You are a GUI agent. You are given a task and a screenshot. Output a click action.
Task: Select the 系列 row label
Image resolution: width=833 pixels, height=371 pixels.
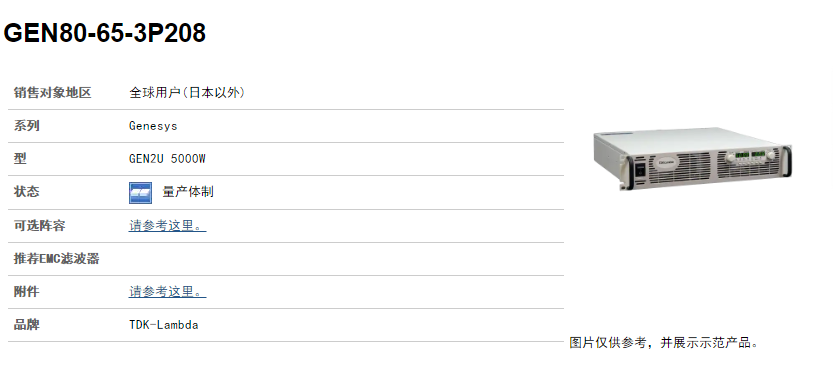point(27,126)
